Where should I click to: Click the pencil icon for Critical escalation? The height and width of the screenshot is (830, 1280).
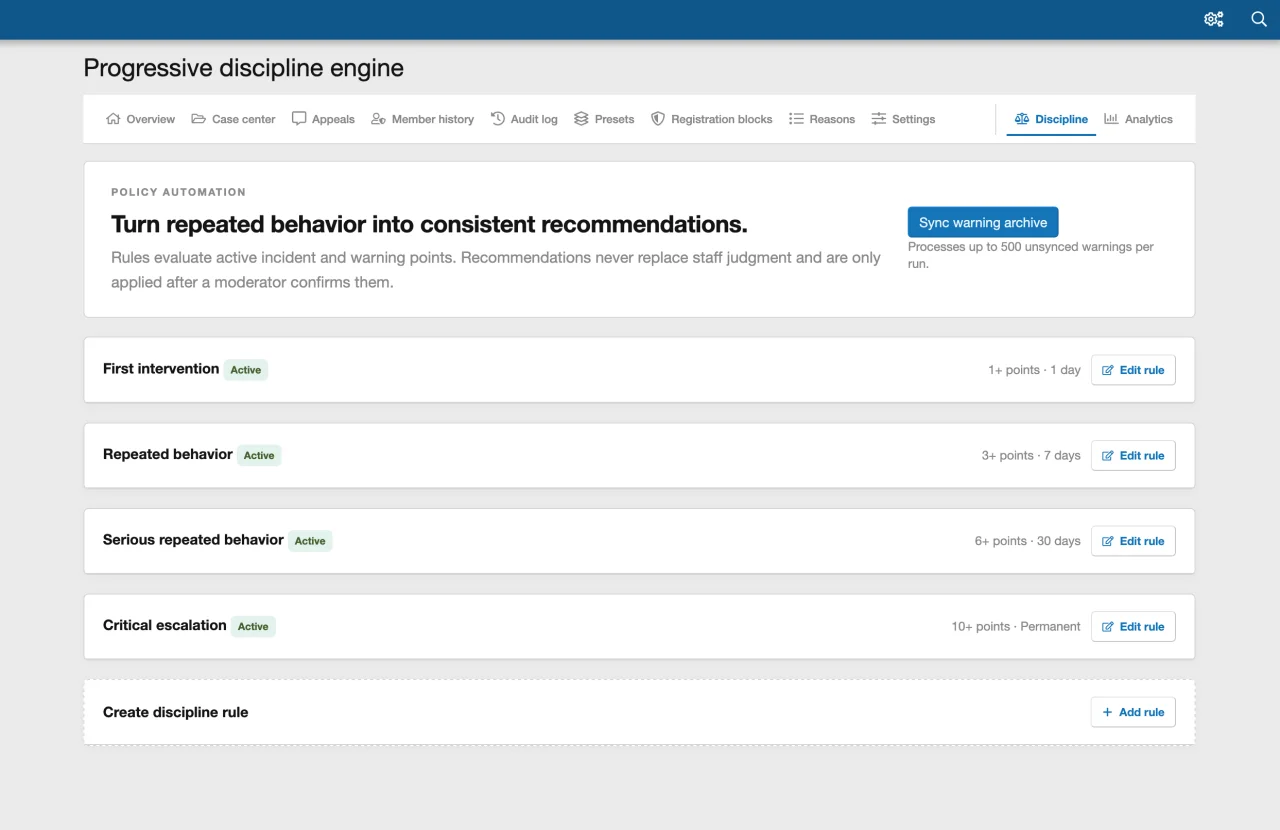click(1108, 627)
